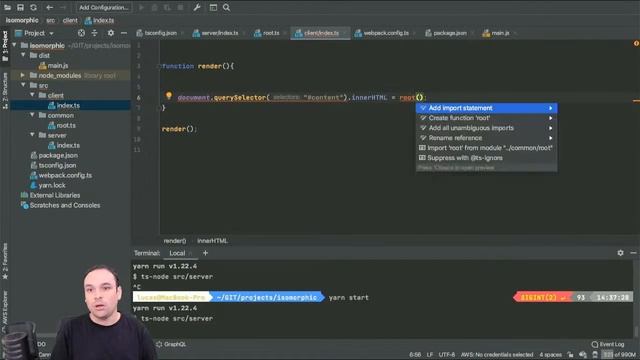Collapse the client folder arrow

(x=32, y=95)
